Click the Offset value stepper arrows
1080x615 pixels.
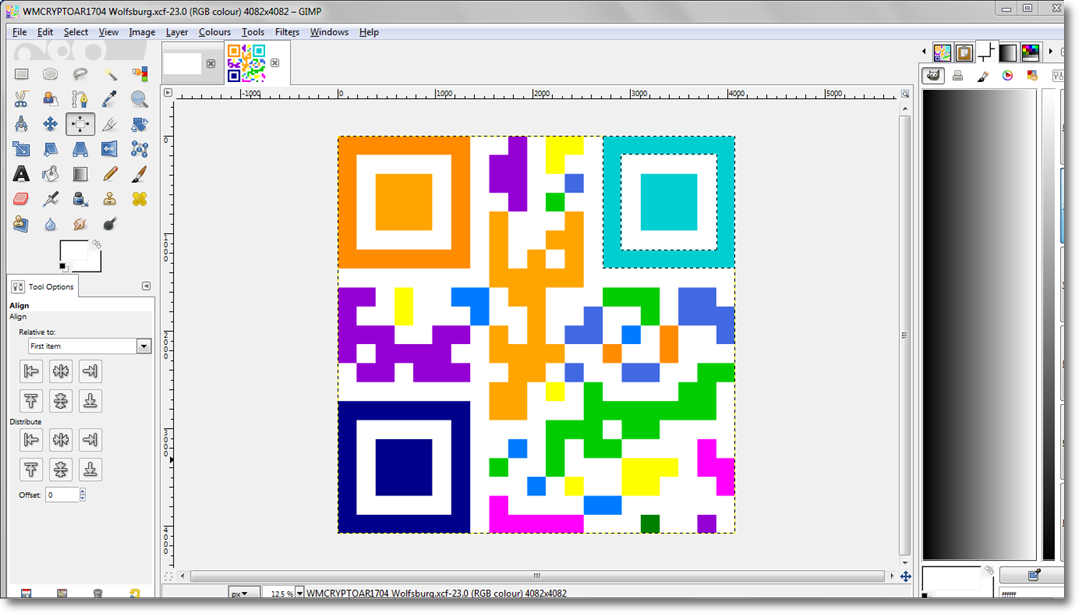83,494
